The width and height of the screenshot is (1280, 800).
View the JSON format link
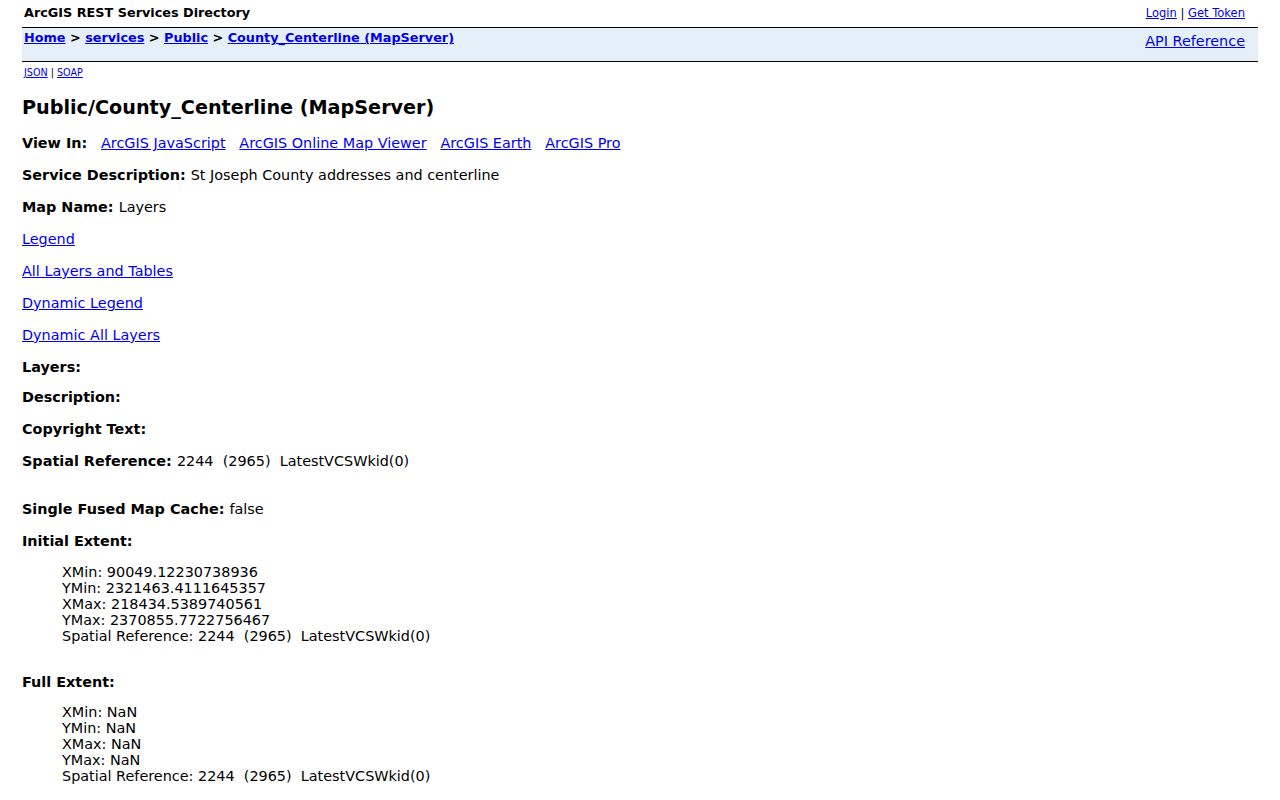point(36,73)
